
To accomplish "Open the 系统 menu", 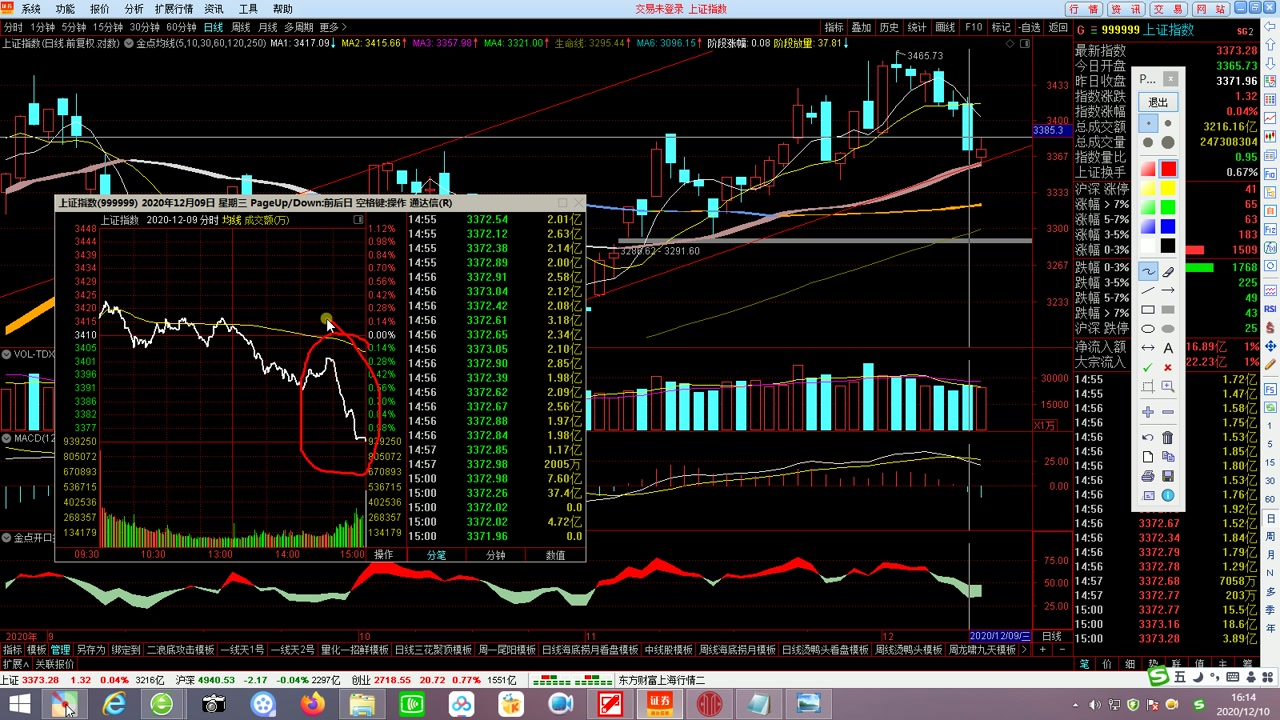I will (31, 9).
